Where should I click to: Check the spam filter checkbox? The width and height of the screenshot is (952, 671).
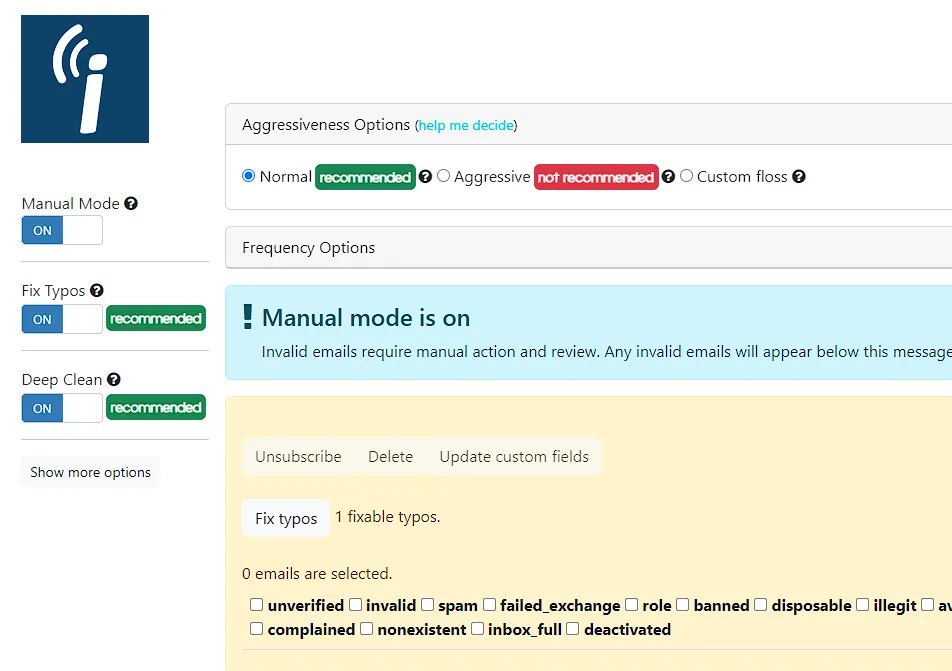pyautogui.click(x=427, y=605)
